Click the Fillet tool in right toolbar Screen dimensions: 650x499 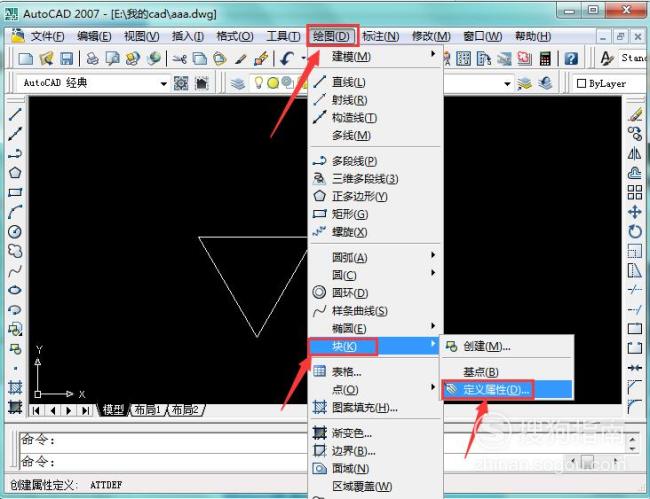(635, 407)
